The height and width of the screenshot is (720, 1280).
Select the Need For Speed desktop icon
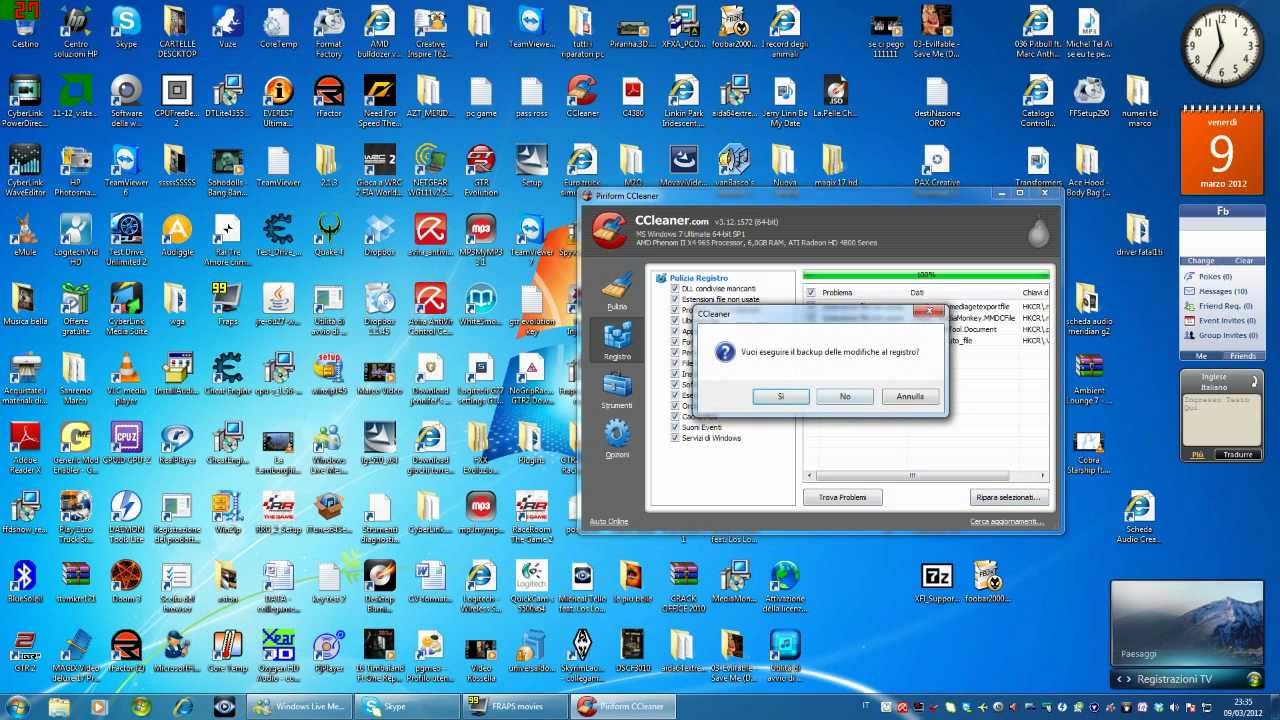point(380,102)
